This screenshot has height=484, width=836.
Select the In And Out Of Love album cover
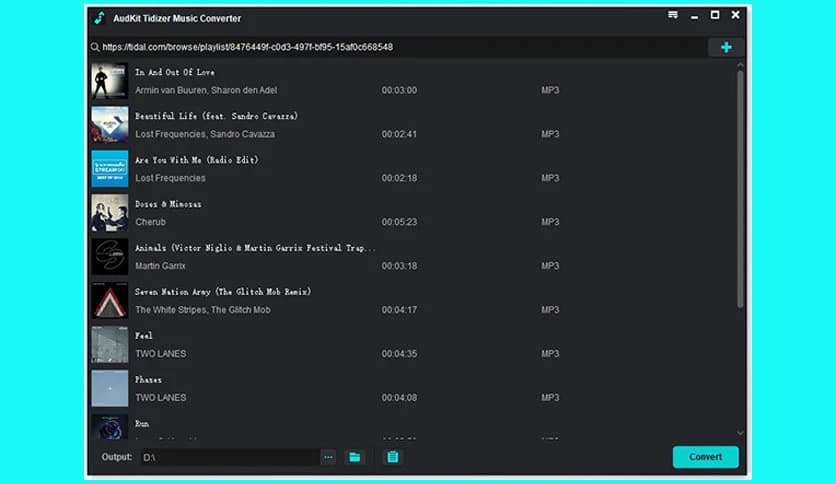pyautogui.click(x=110, y=81)
